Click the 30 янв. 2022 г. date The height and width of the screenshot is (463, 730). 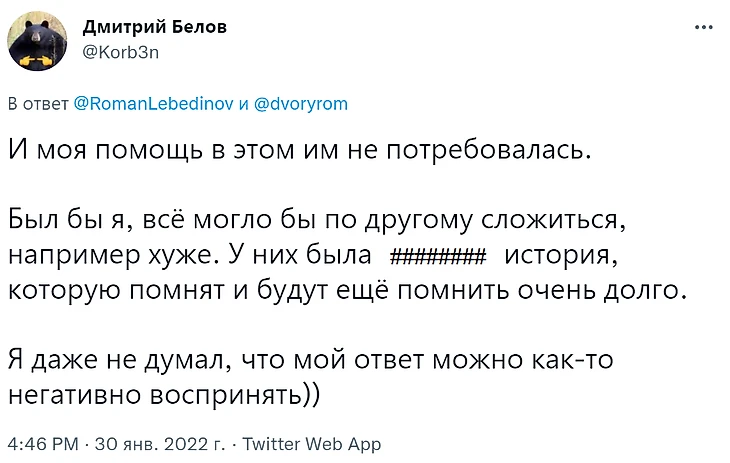tap(160, 444)
